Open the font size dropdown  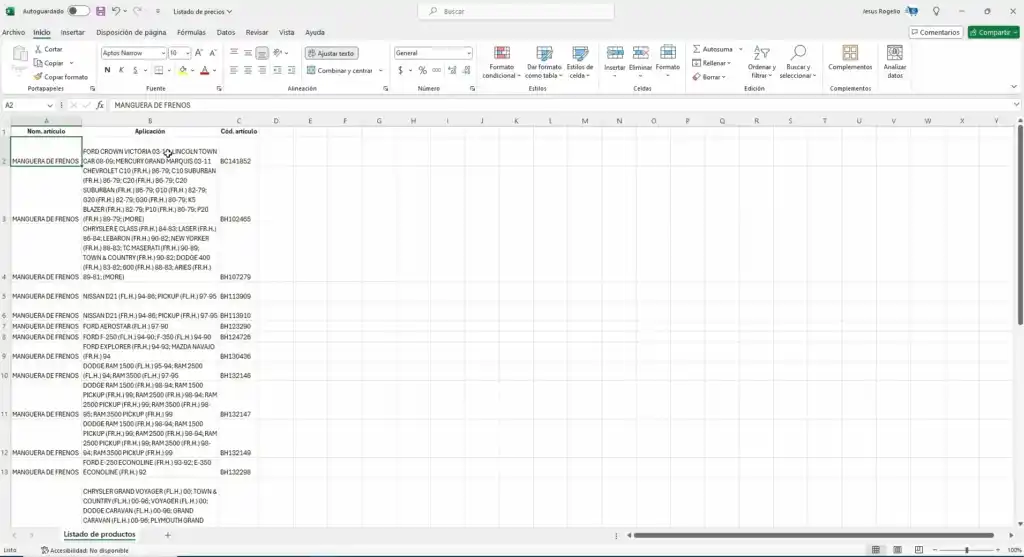[x=188, y=53]
